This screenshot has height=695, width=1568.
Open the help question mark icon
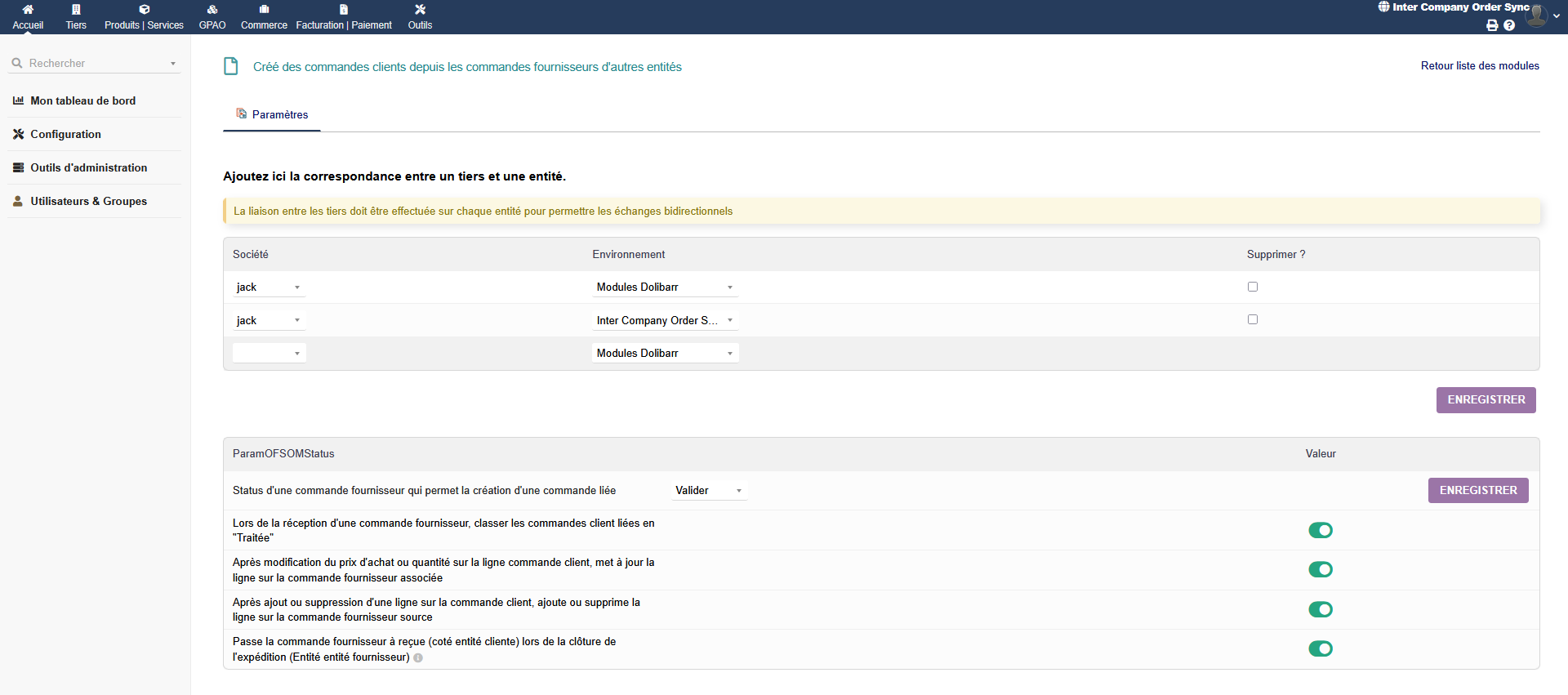tap(1509, 25)
